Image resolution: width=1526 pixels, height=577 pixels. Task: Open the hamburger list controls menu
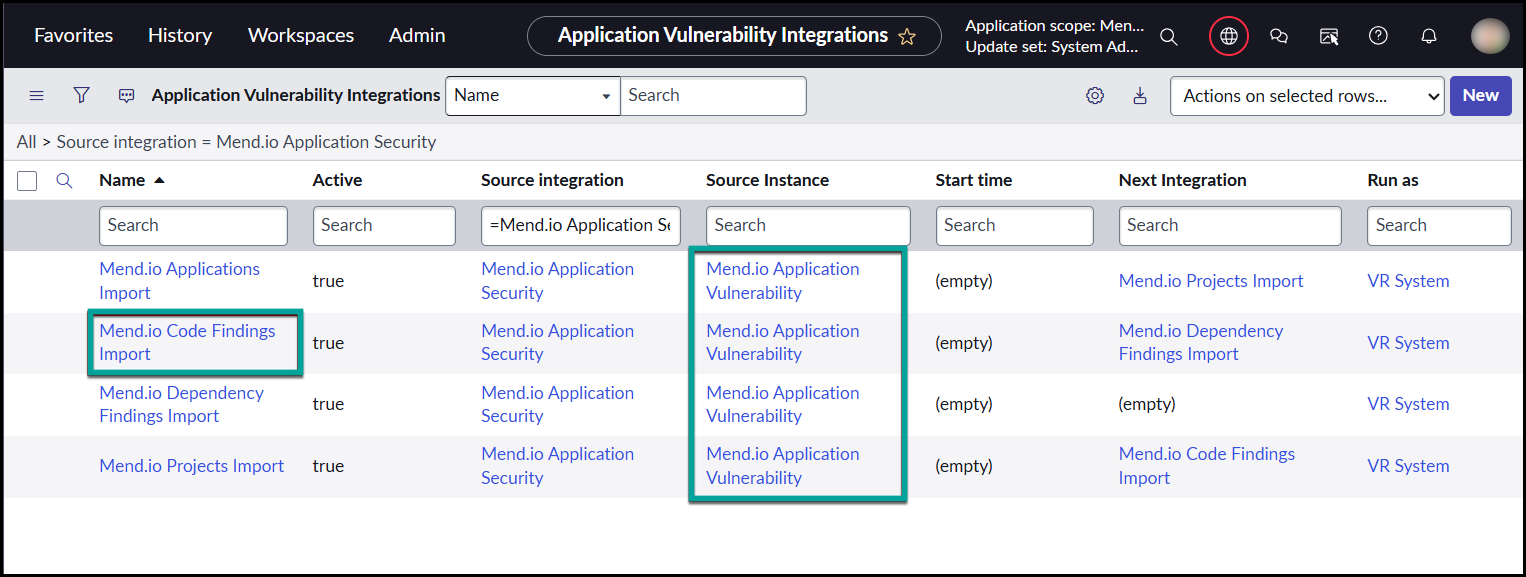coord(37,95)
